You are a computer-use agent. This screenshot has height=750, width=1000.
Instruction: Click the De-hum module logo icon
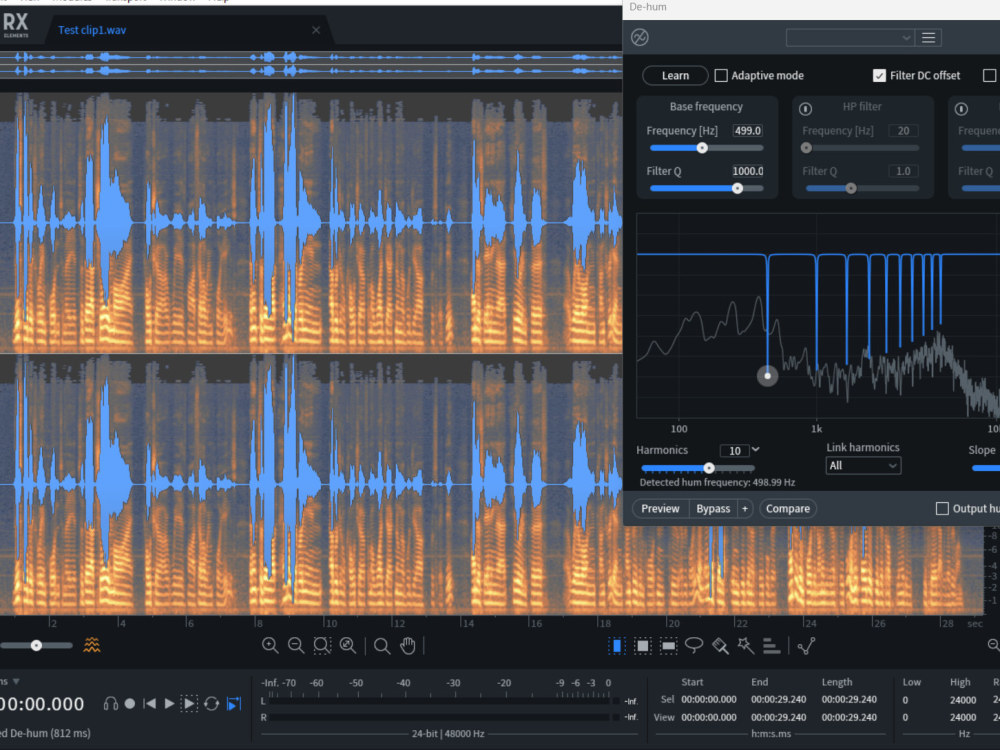click(x=640, y=38)
